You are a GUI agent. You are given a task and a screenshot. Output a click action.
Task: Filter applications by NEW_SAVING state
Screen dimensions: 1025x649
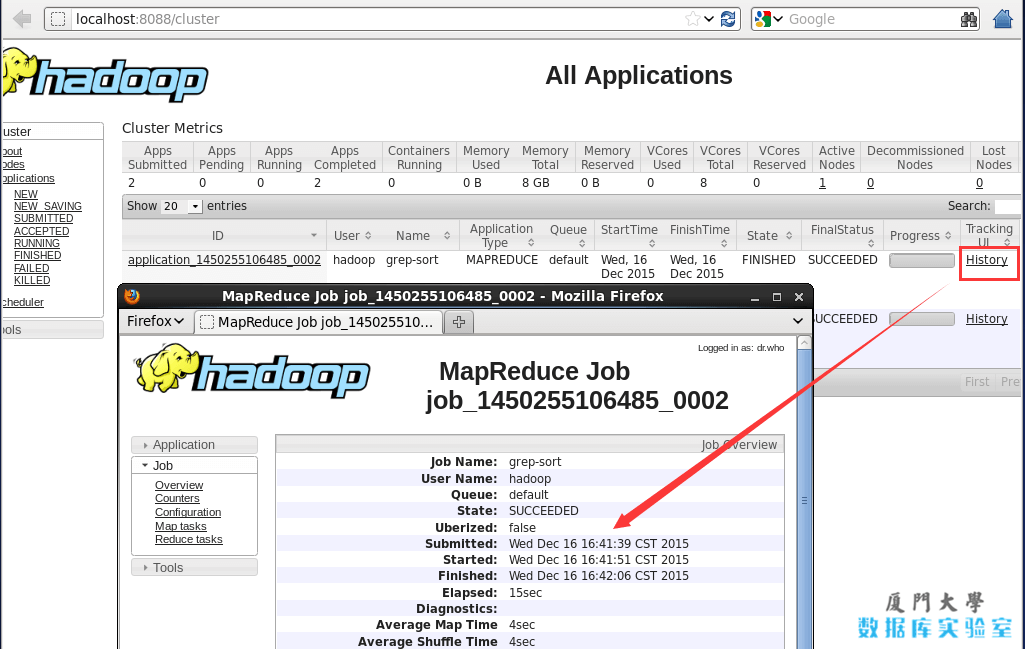click(x=48, y=207)
